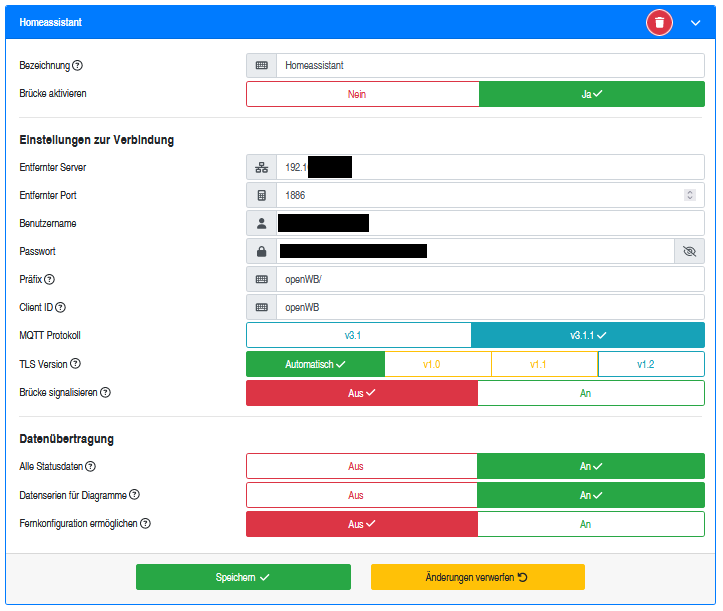Viewport: 723px width, 611px height.
Task: Set Fernkonfiguration ermöglichen to An
Action: tap(591, 524)
